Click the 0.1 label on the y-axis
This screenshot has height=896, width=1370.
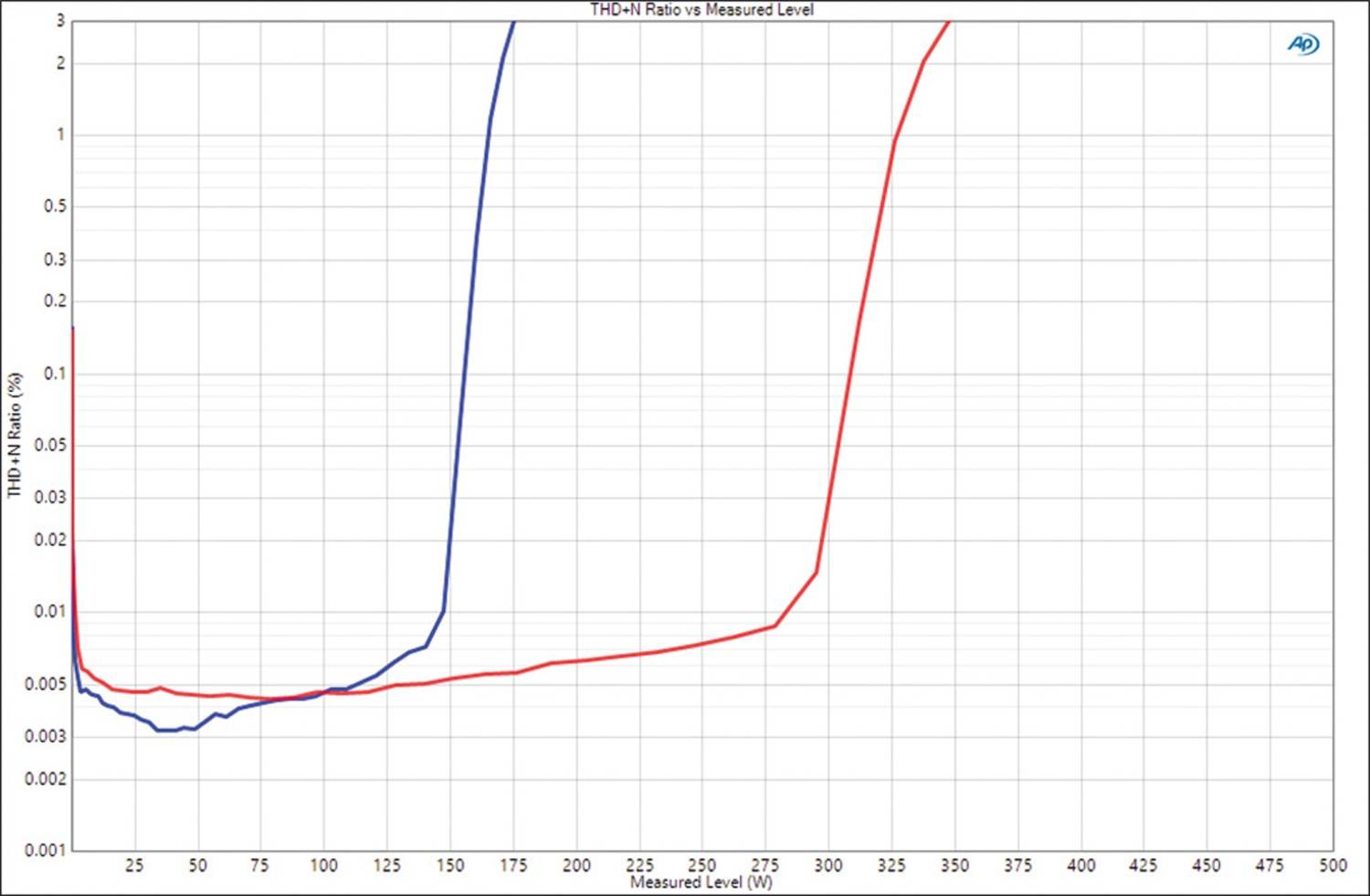pyautogui.click(x=55, y=373)
